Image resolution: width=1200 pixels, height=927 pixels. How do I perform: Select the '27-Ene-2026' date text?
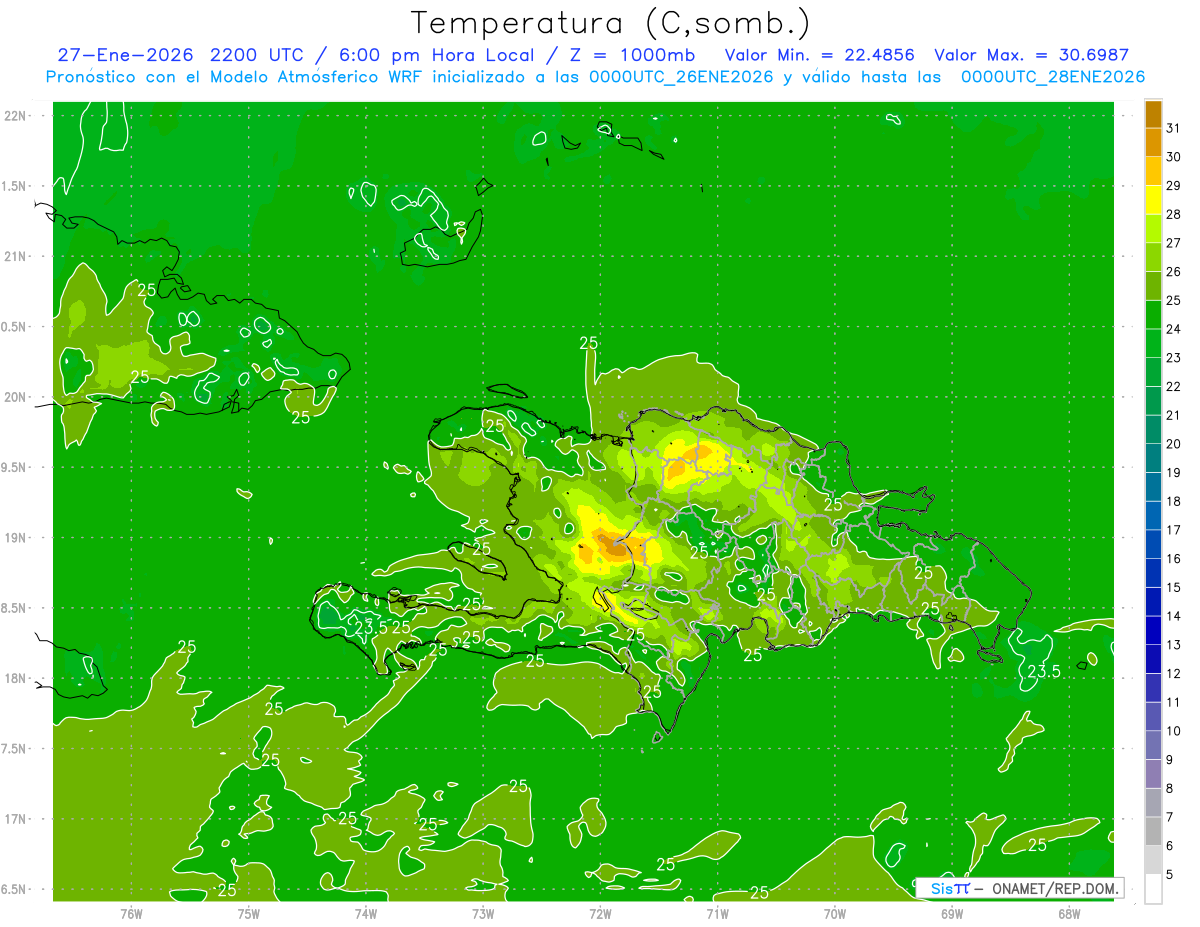(x=125, y=55)
